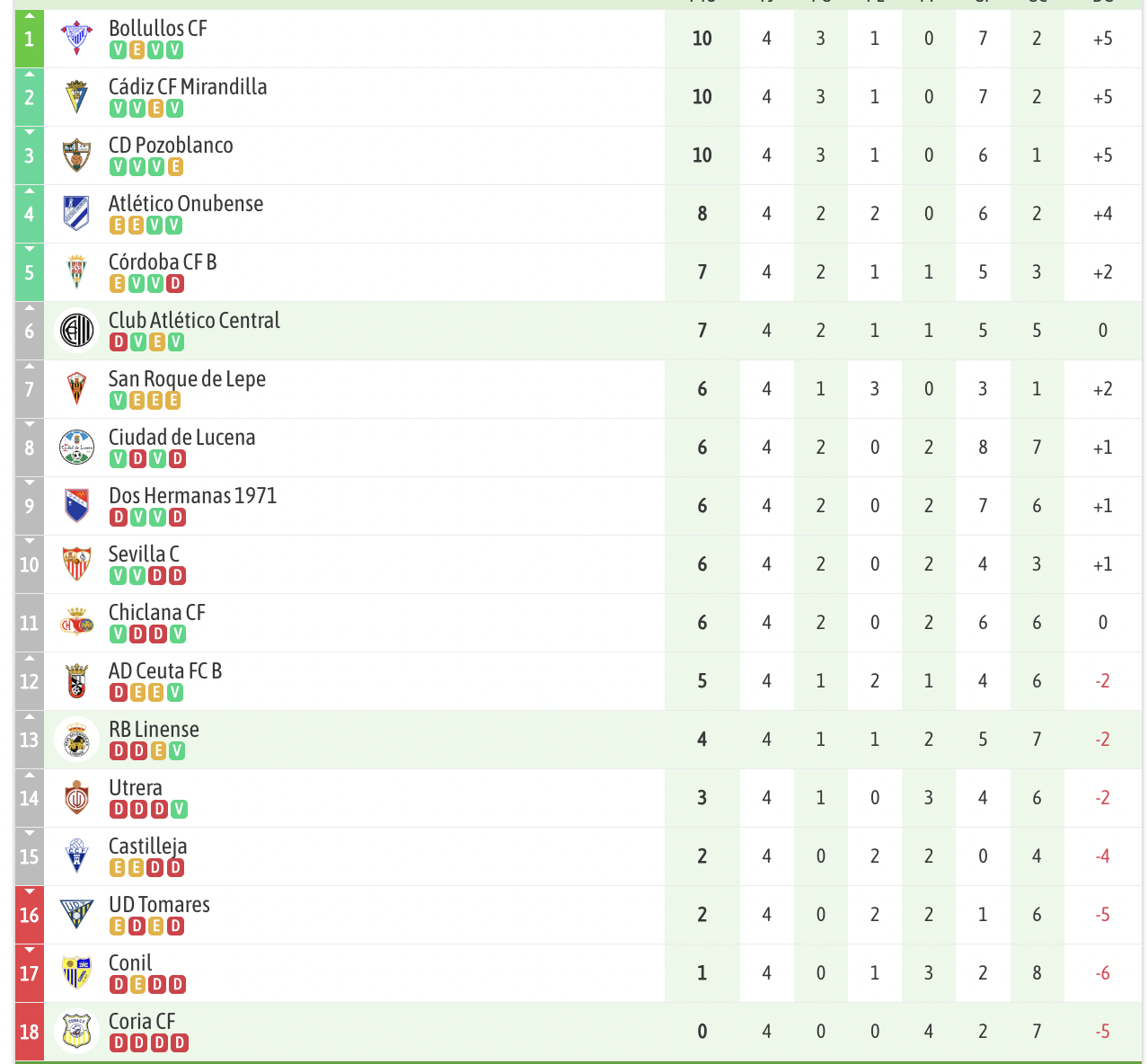Click the green V badge under Utrera

click(179, 810)
